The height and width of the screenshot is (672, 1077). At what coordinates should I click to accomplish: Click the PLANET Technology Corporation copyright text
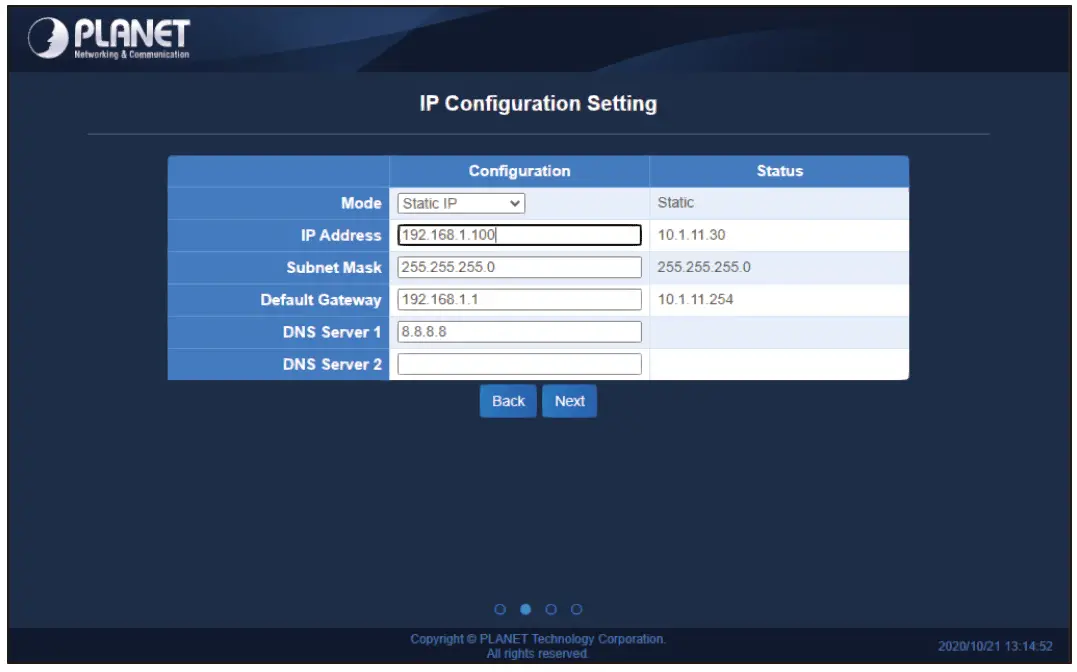pyautogui.click(x=538, y=637)
